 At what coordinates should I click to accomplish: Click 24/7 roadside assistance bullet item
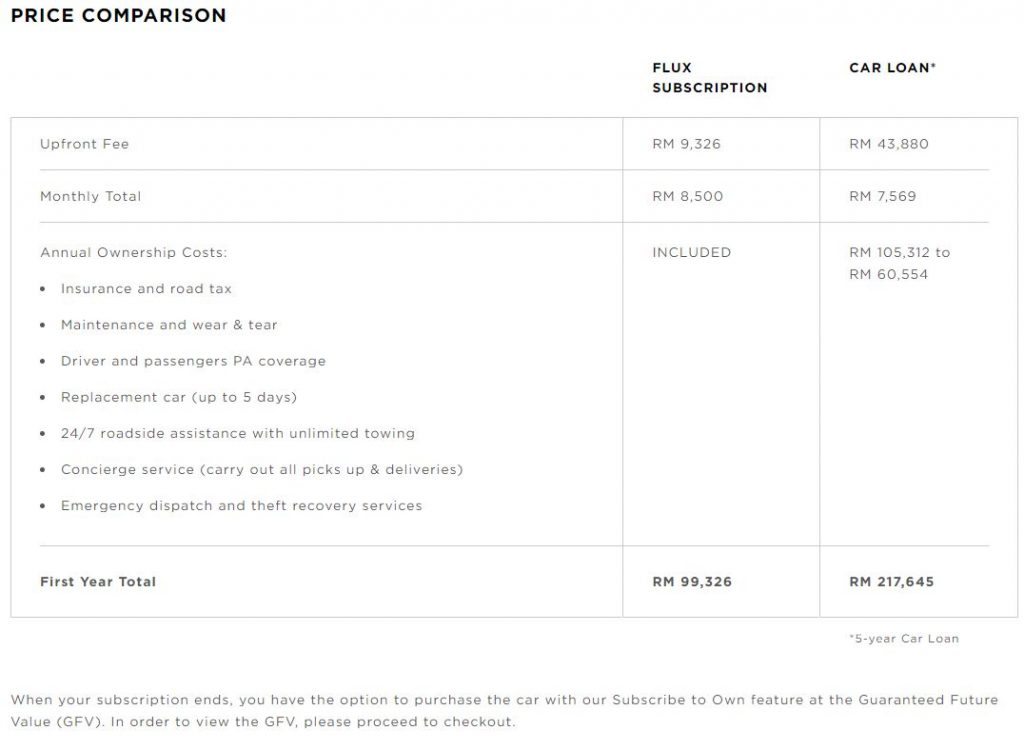[237, 433]
